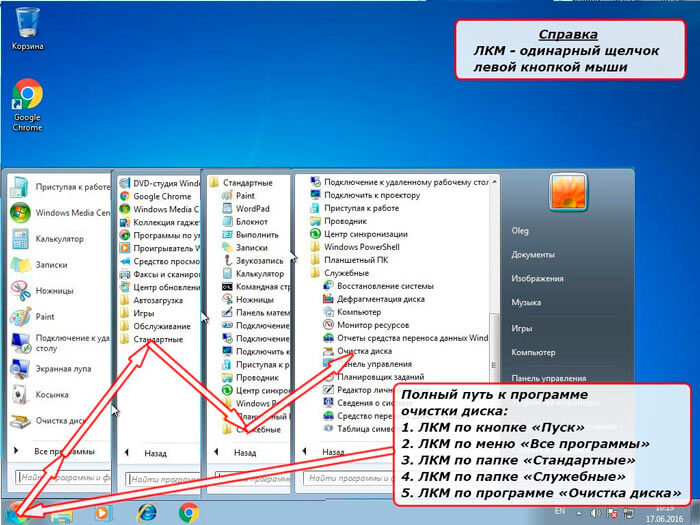
Task: Open Коллекция гаджетов entry
Action: click(160, 222)
